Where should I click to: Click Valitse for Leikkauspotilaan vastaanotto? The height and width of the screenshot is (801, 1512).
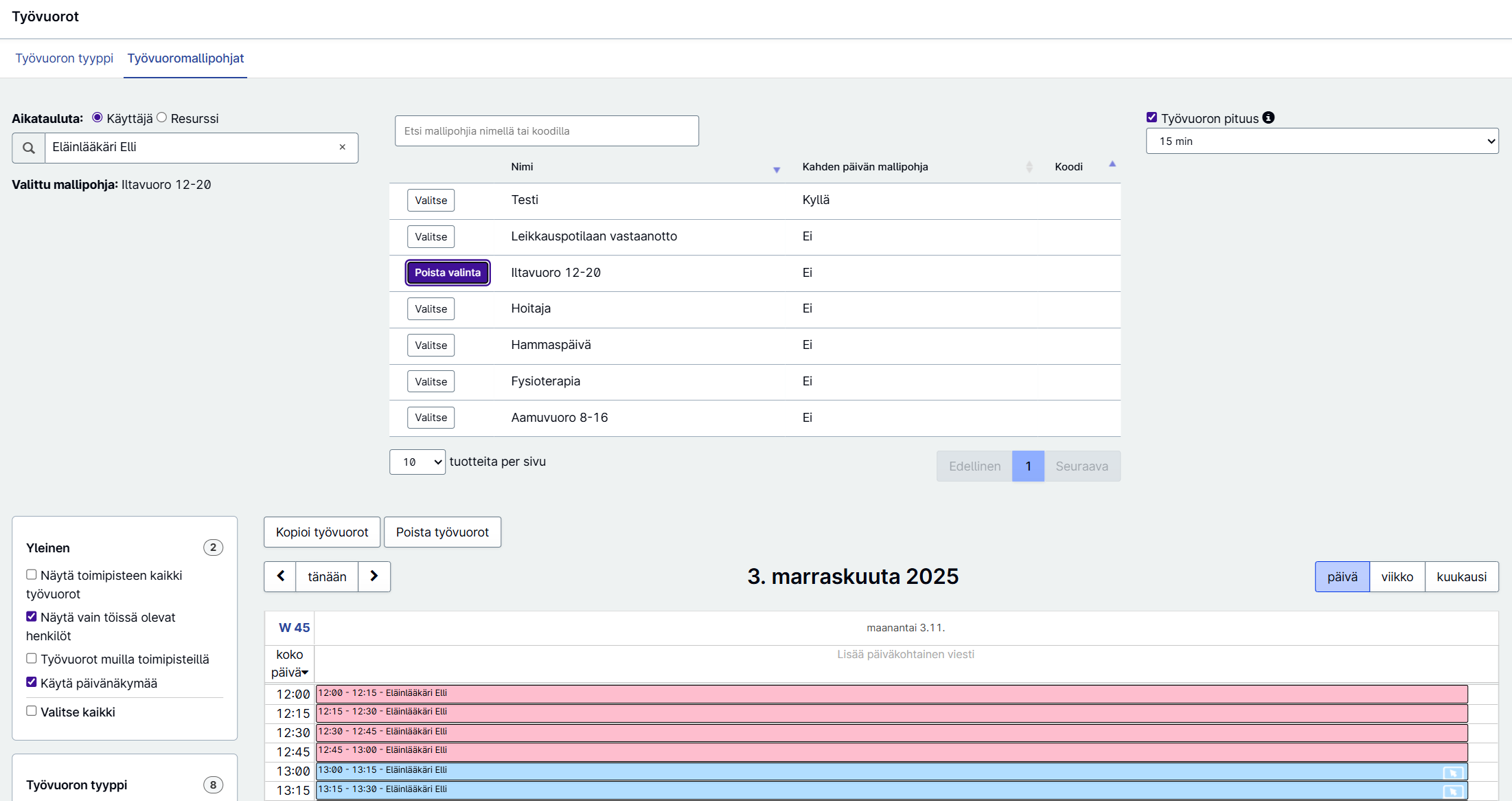pyautogui.click(x=431, y=237)
